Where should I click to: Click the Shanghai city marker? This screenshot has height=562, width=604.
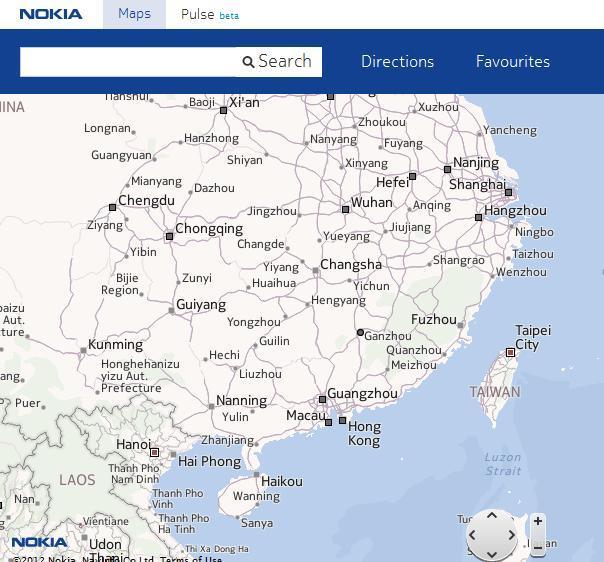tap(509, 192)
